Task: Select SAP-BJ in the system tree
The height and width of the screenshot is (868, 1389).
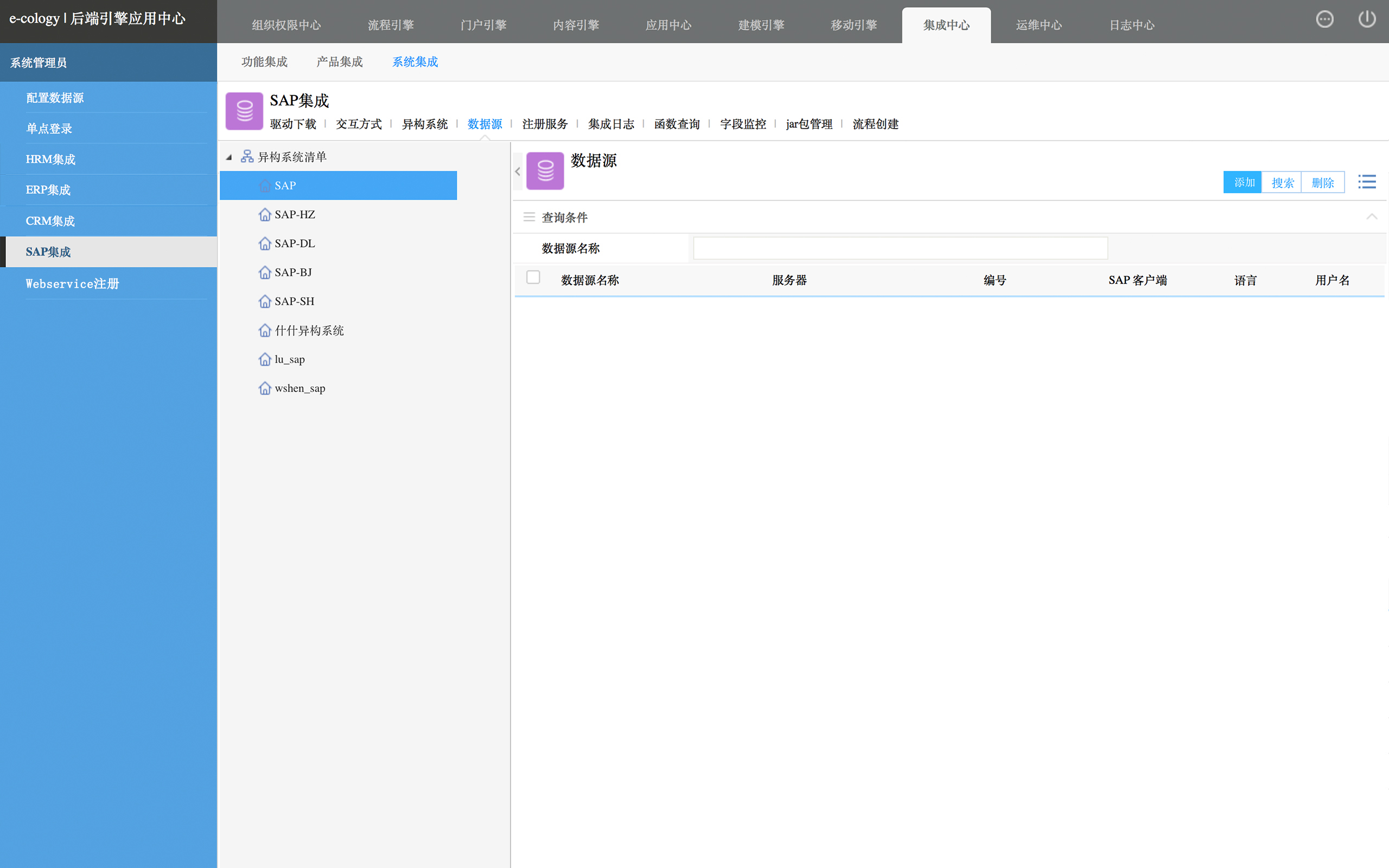Action: tap(293, 273)
